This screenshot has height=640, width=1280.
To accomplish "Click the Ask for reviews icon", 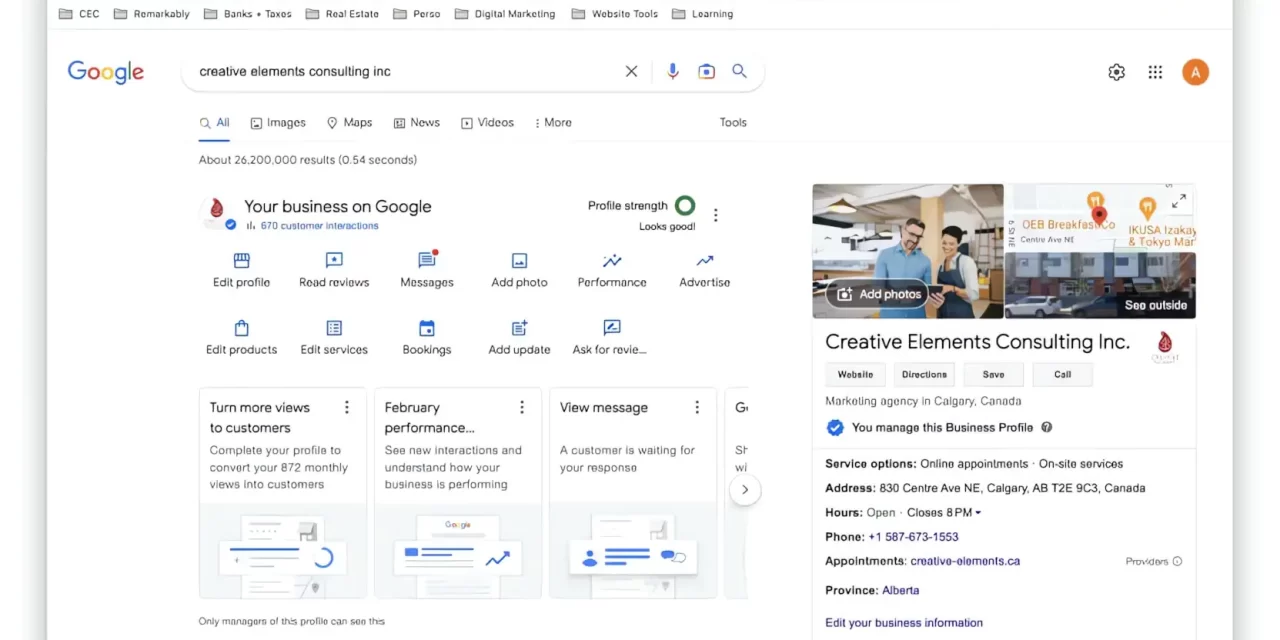I will tap(612, 328).
